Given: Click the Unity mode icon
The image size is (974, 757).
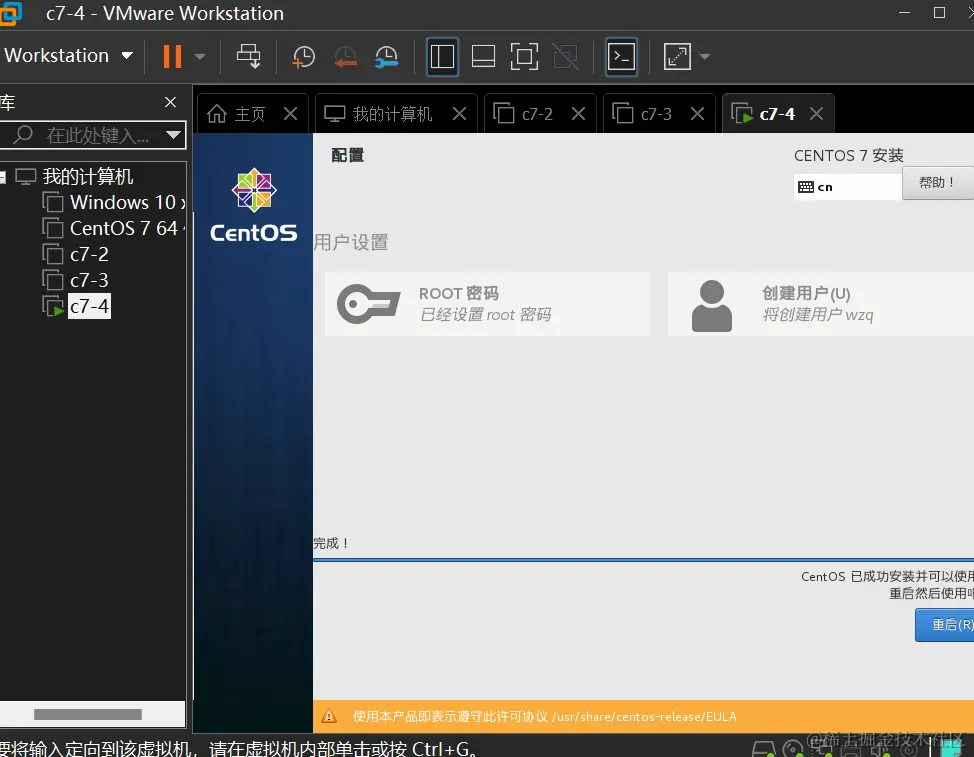Looking at the screenshot, I should coord(566,57).
